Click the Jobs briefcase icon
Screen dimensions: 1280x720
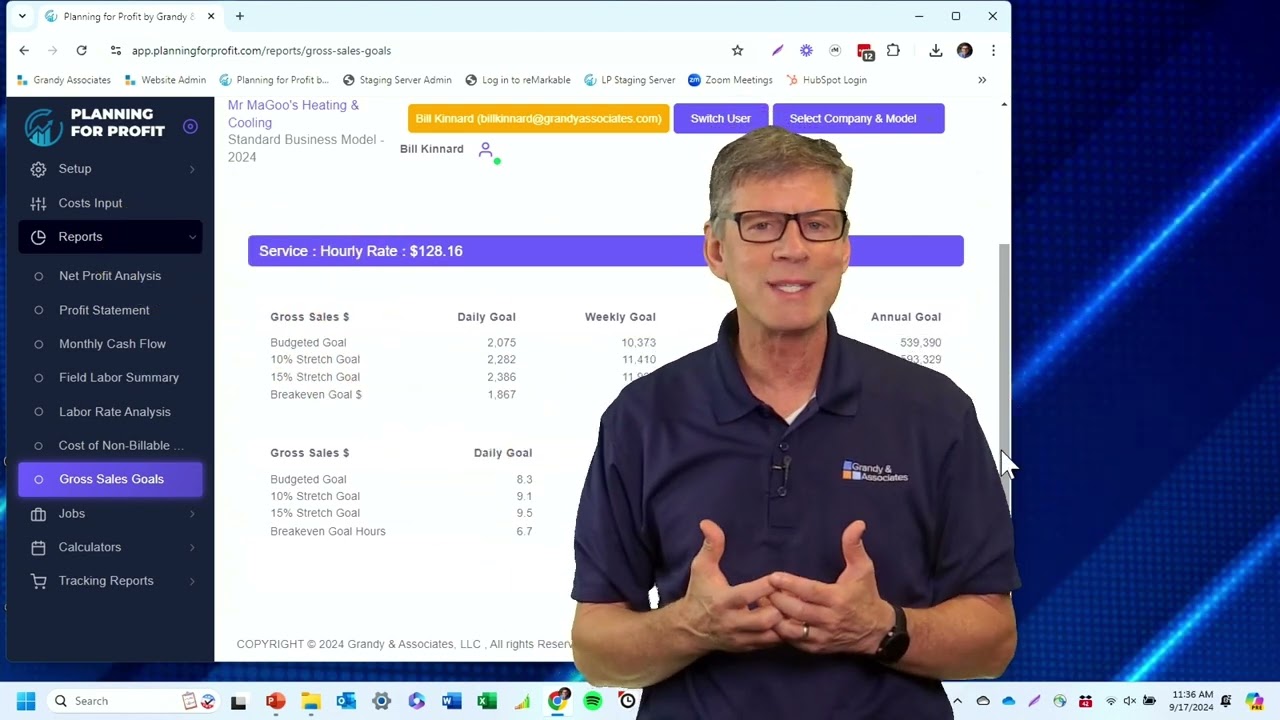[38, 513]
